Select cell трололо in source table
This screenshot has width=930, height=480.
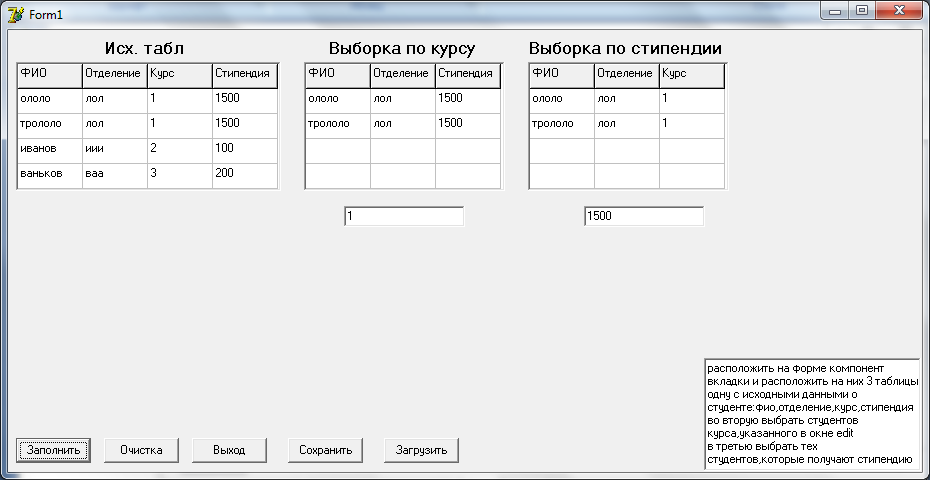click(50, 126)
